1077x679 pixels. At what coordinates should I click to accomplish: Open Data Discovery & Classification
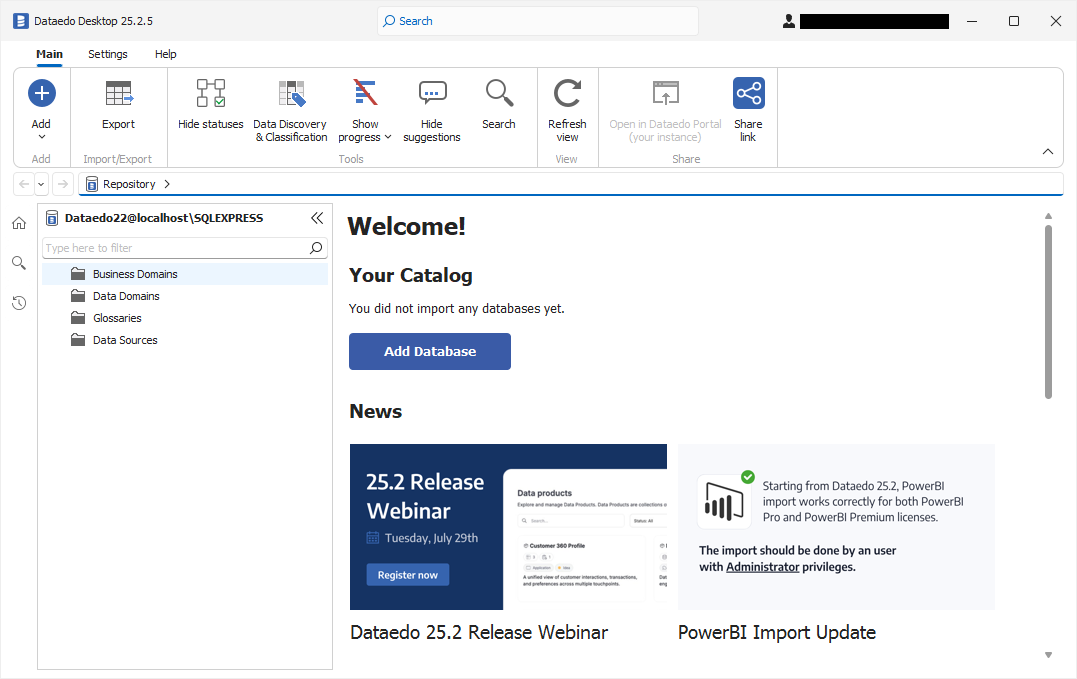coord(291,111)
